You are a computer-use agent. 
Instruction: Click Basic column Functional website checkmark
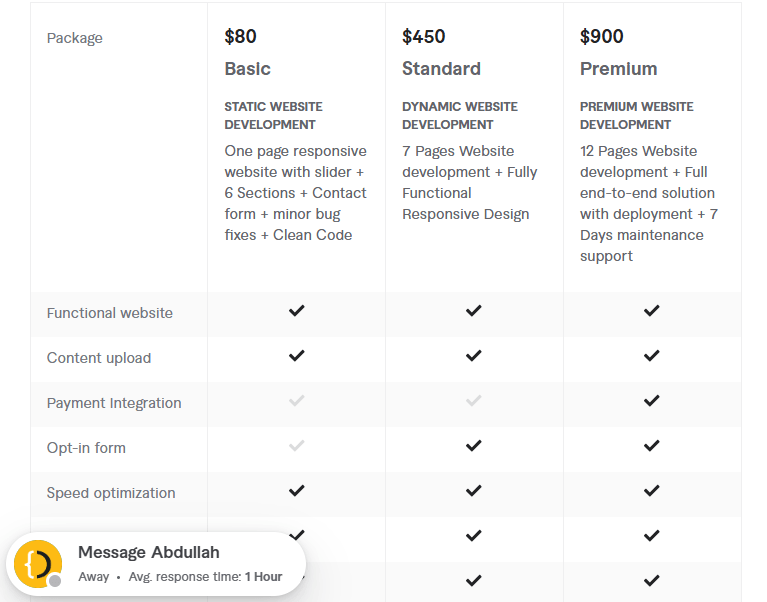tap(296, 311)
